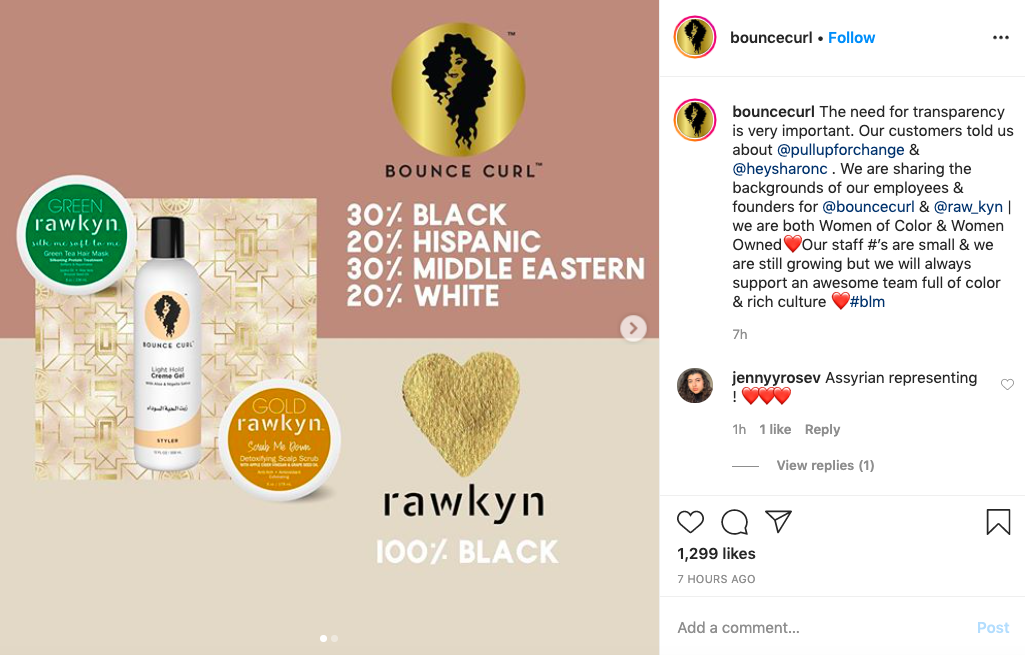
Task: Open the @heysharonc mention link
Action: point(780,169)
